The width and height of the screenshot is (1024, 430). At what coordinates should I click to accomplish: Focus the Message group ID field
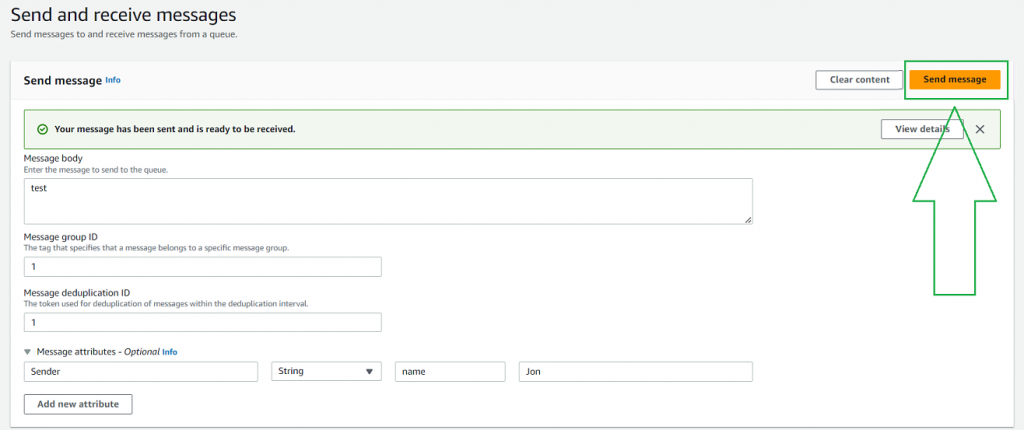coord(203,267)
